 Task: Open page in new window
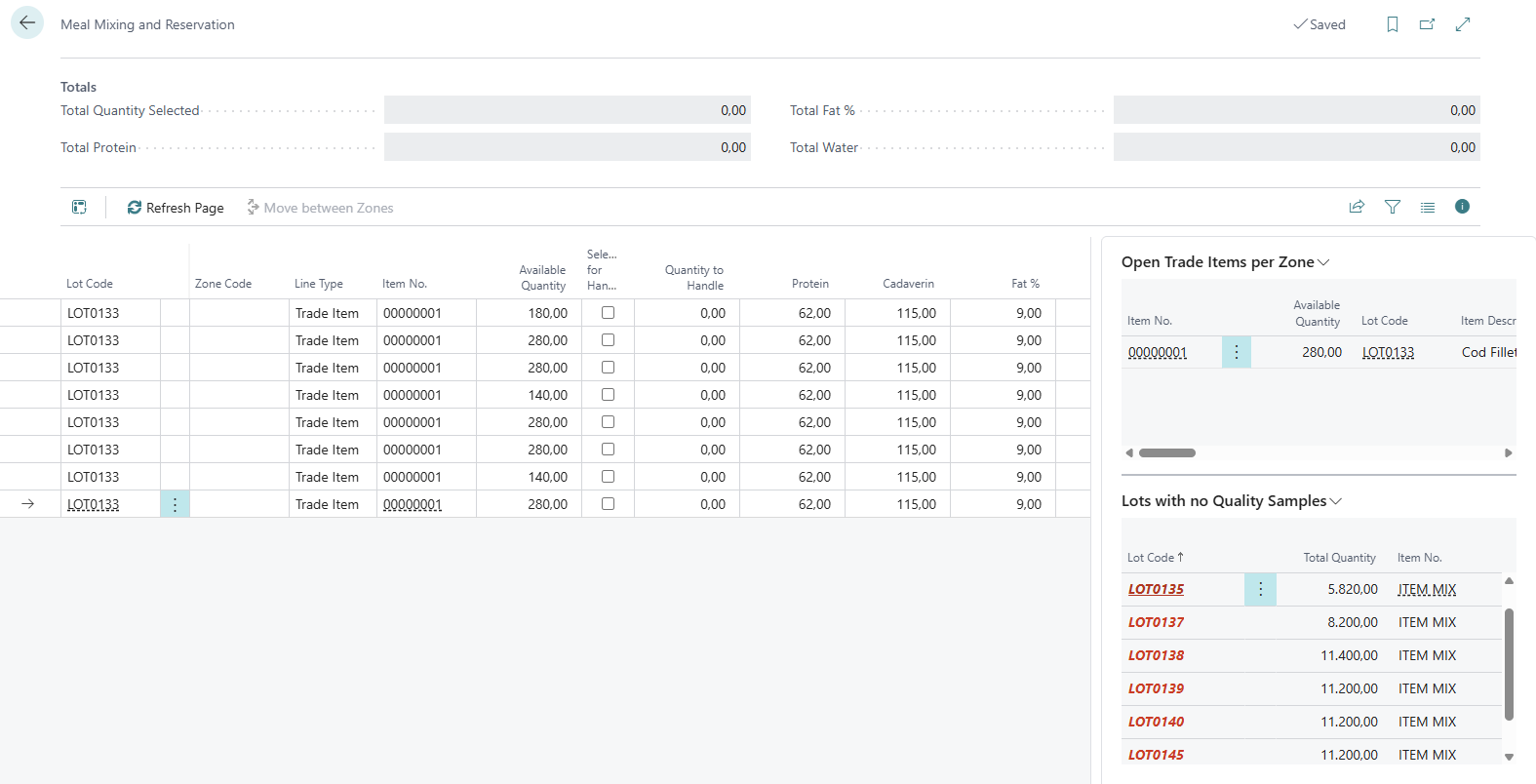click(1427, 24)
